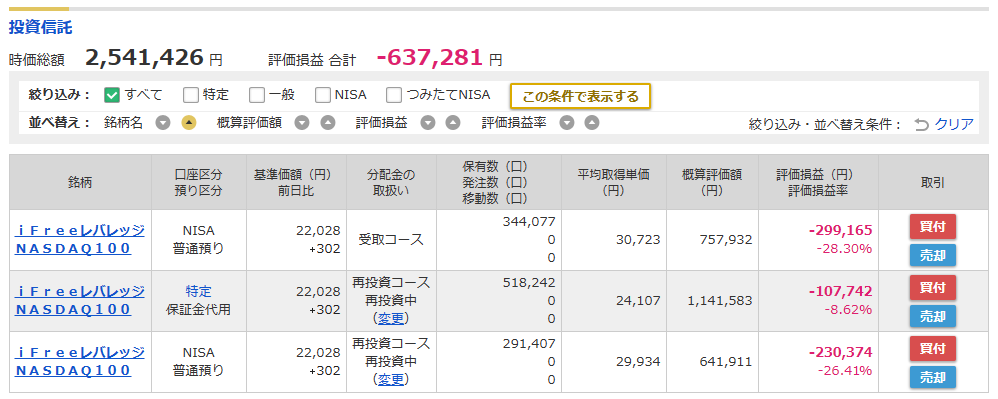Screen dimensions: 998x399
Task: Click 特定 account type link in table
Action: 199,291
